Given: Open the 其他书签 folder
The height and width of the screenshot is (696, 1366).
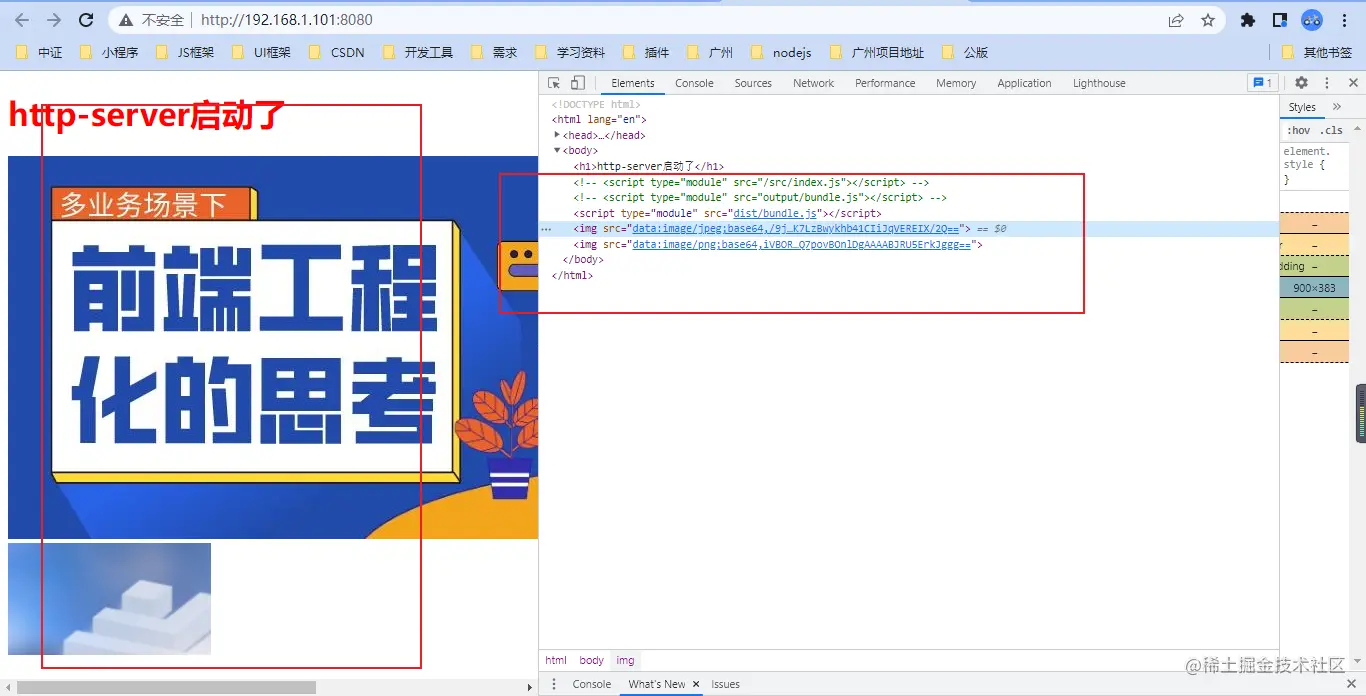Looking at the screenshot, I should point(1318,52).
